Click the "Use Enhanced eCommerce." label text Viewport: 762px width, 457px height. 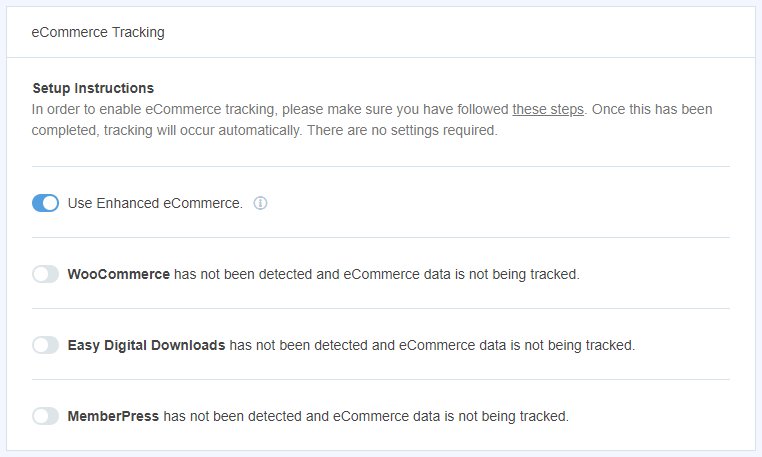(x=155, y=203)
